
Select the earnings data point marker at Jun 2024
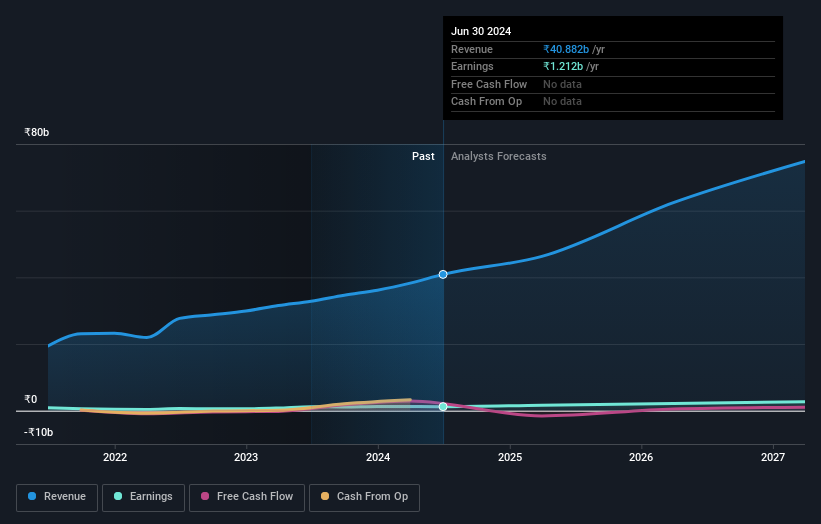pos(443,407)
